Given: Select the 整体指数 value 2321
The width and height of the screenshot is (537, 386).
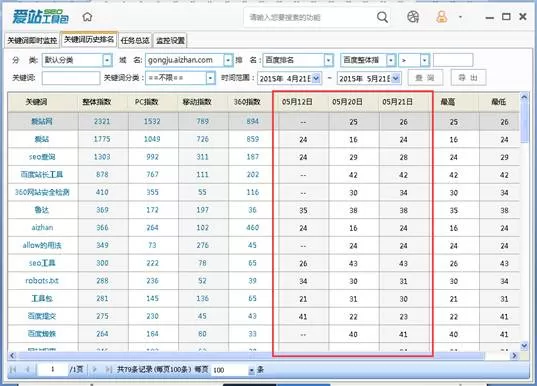Looking at the screenshot, I should 102,121.
